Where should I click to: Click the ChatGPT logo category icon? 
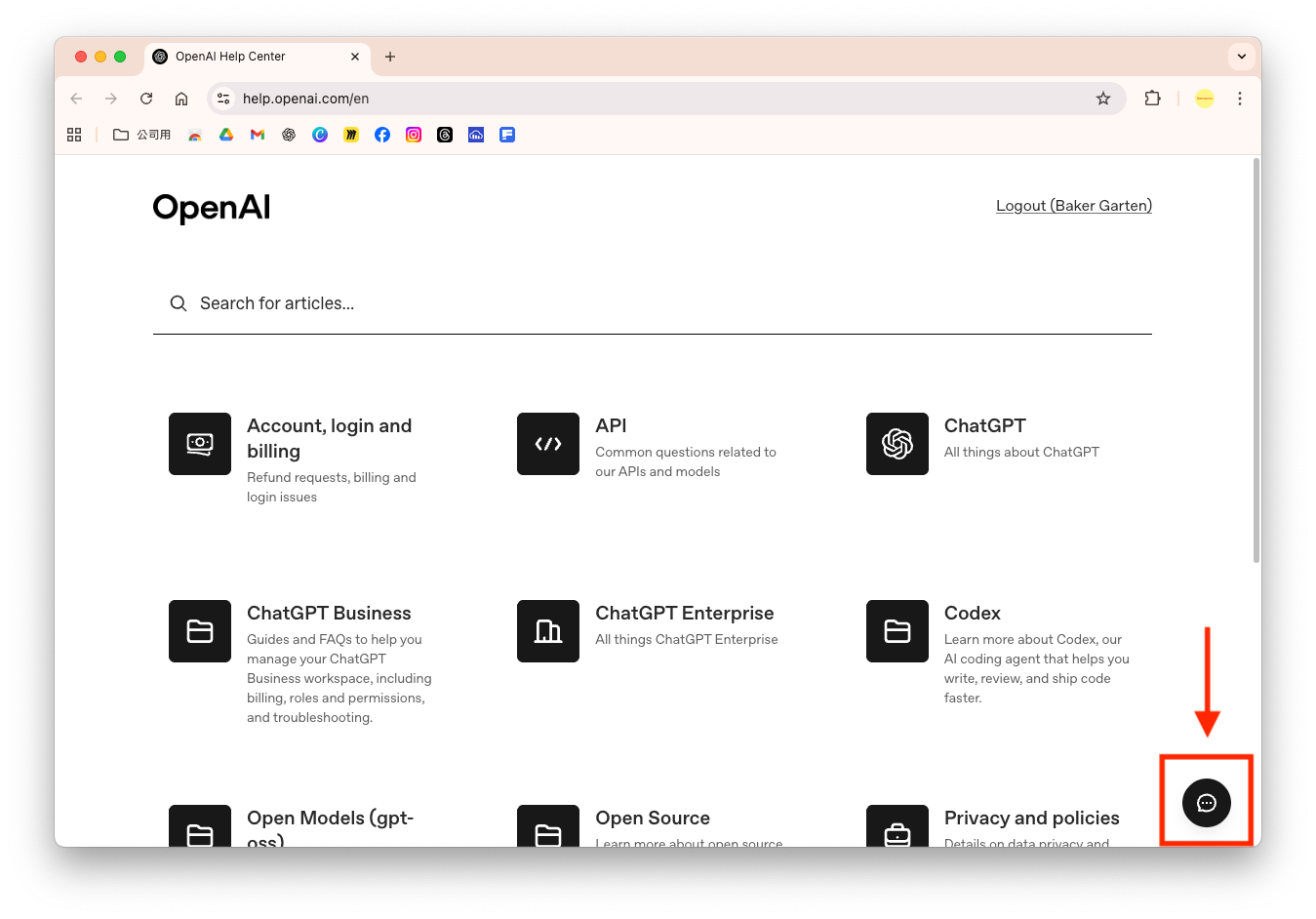tap(897, 444)
